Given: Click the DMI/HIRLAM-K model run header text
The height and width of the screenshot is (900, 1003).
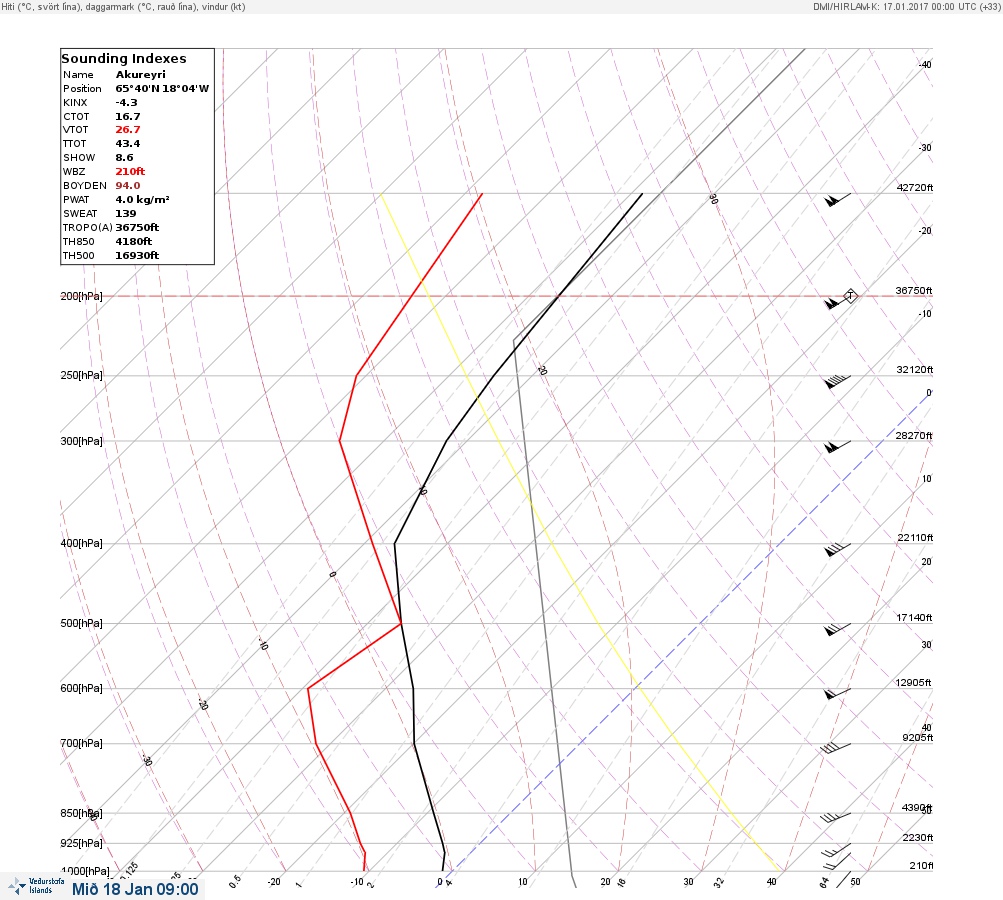Looking at the screenshot, I should pos(906,6).
